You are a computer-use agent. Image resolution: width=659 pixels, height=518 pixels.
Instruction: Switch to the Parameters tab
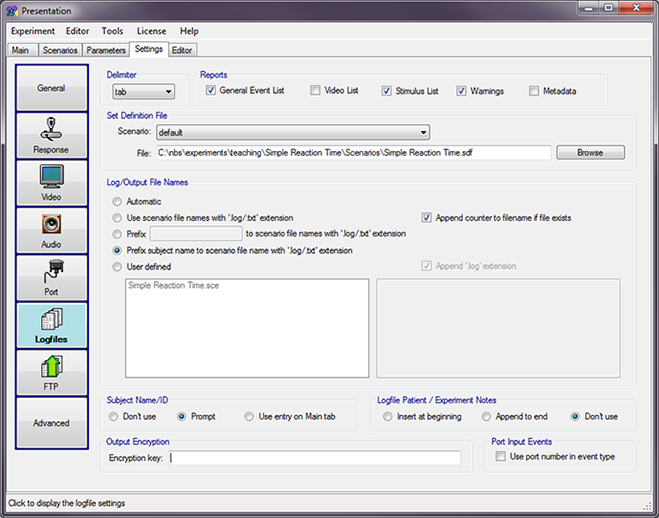click(x=106, y=50)
